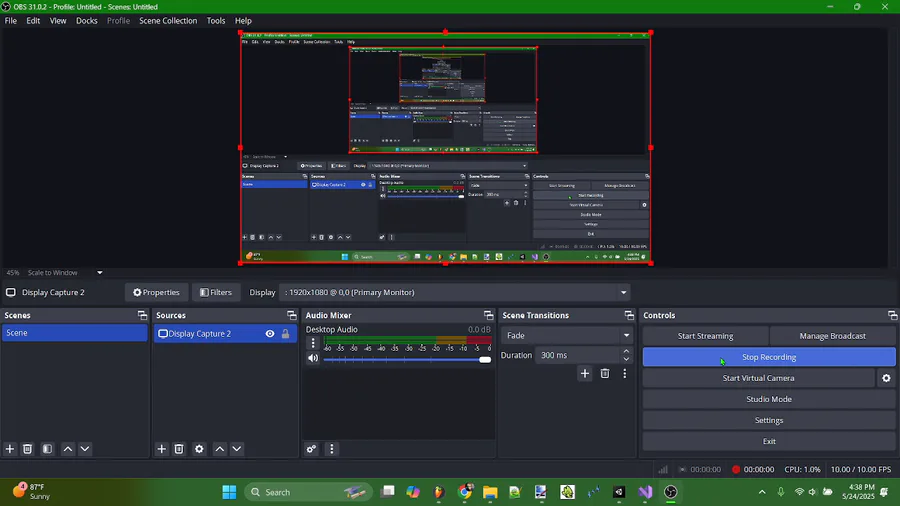Open the Docks menu
The width and height of the screenshot is (900, 506).
(x=87, y=20)
